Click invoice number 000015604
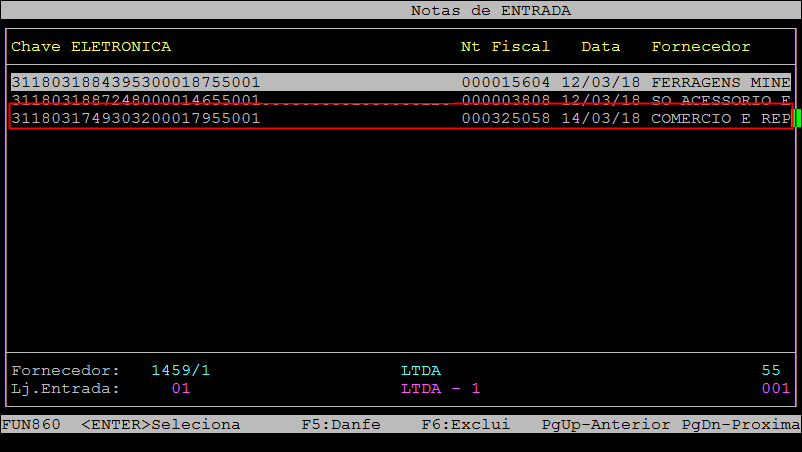802x452 pixels. (506, 82)
